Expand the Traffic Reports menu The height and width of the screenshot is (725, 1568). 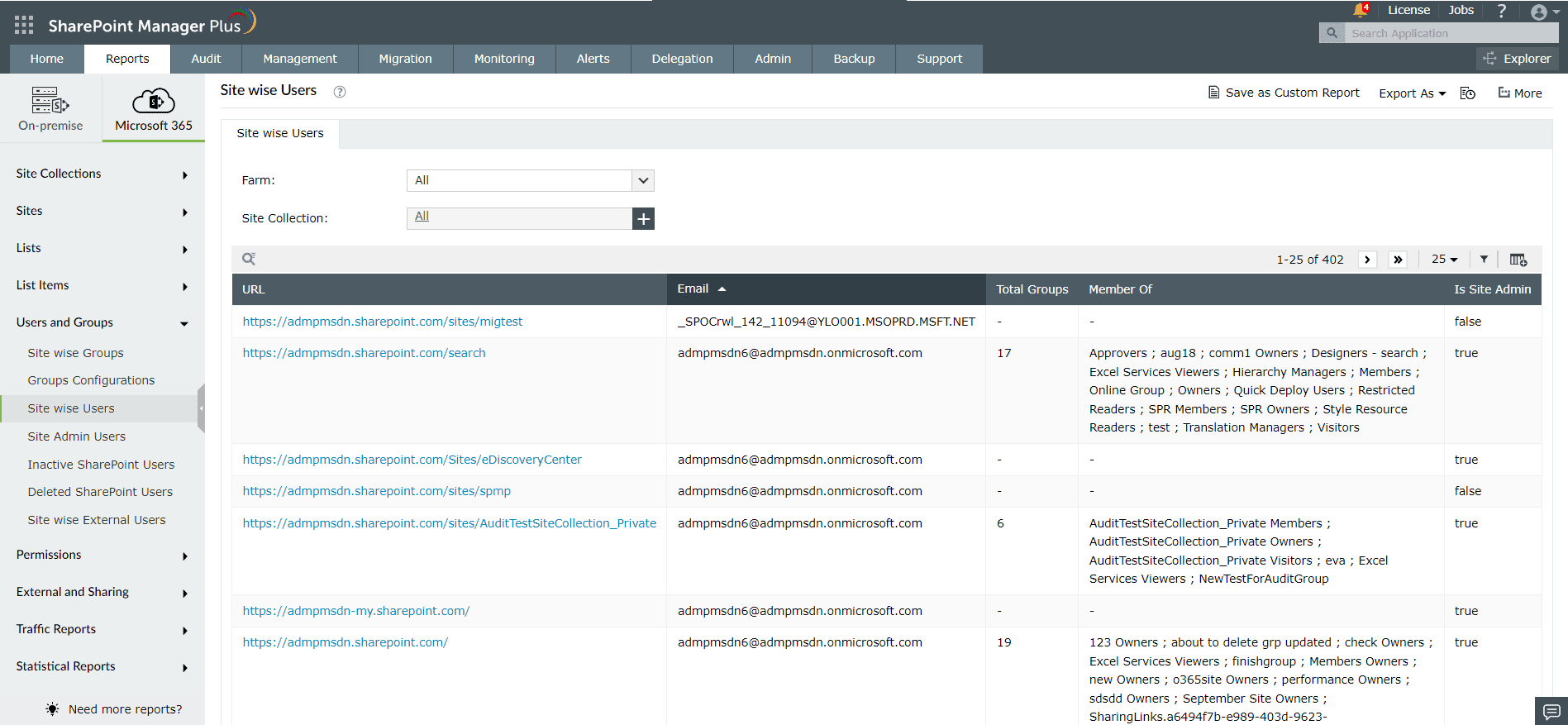point(102,629)
